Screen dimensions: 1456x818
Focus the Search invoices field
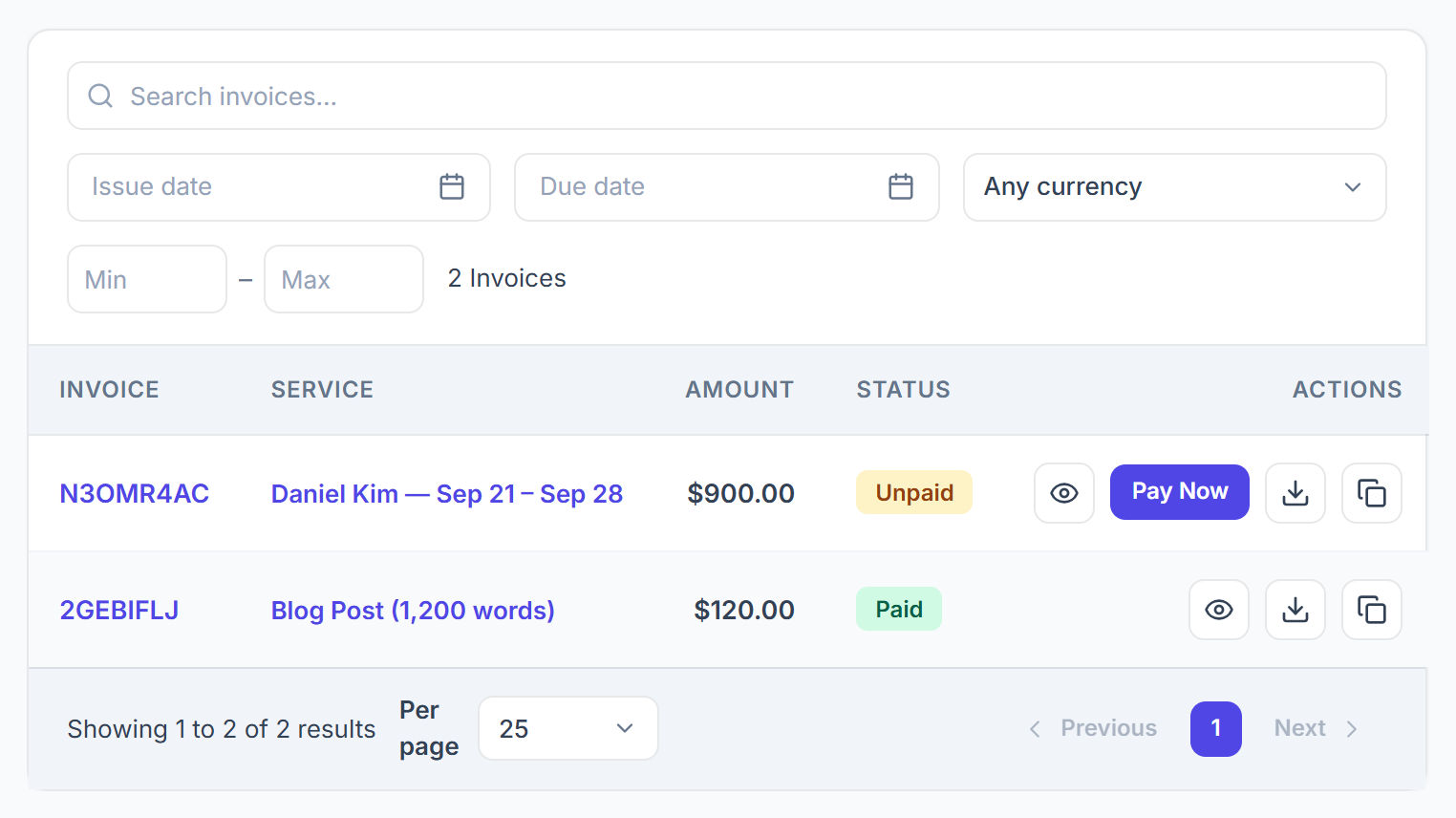[x=727, y=96]
